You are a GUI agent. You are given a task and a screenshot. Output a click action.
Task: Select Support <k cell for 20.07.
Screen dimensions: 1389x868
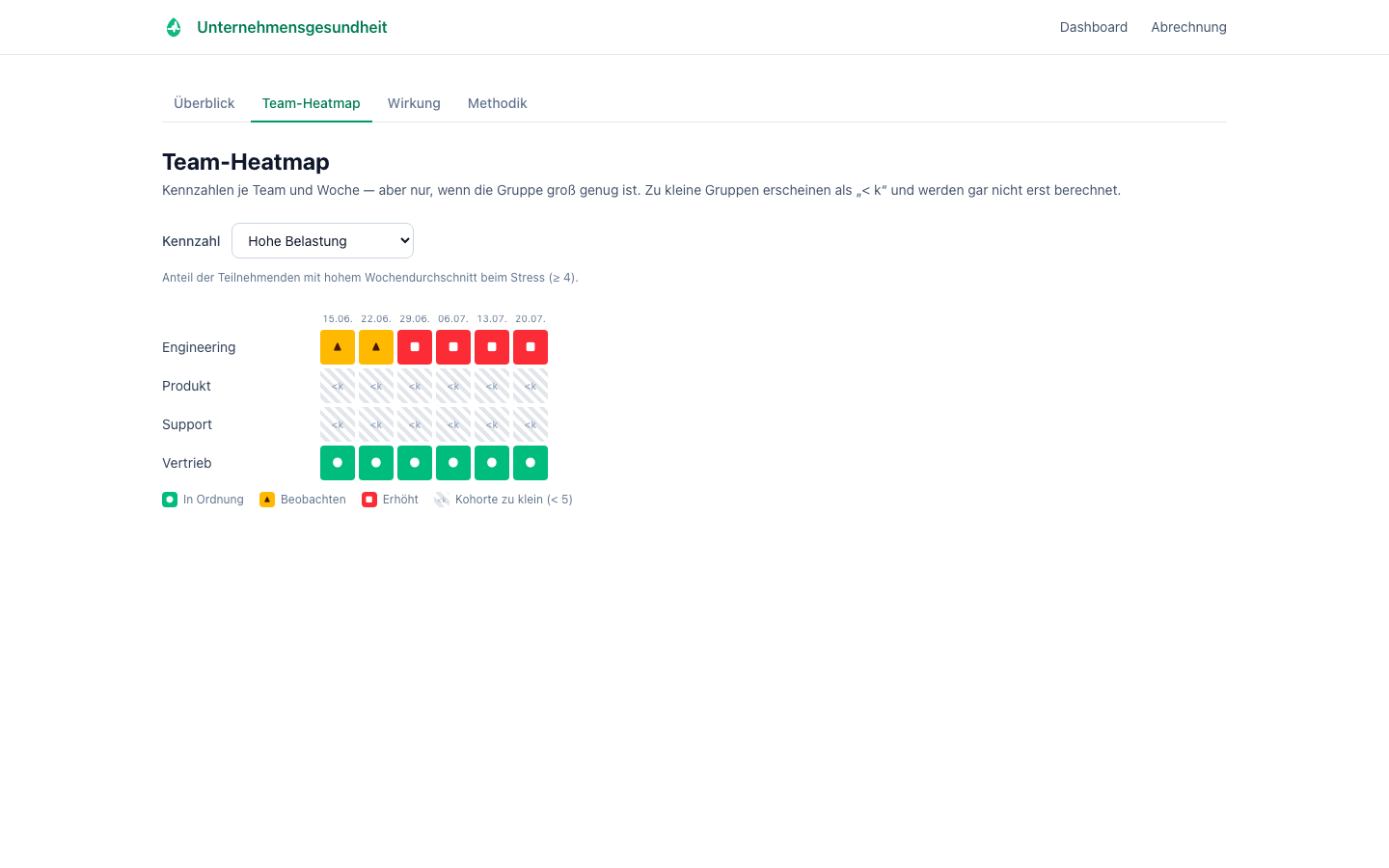tap(531, 424)
